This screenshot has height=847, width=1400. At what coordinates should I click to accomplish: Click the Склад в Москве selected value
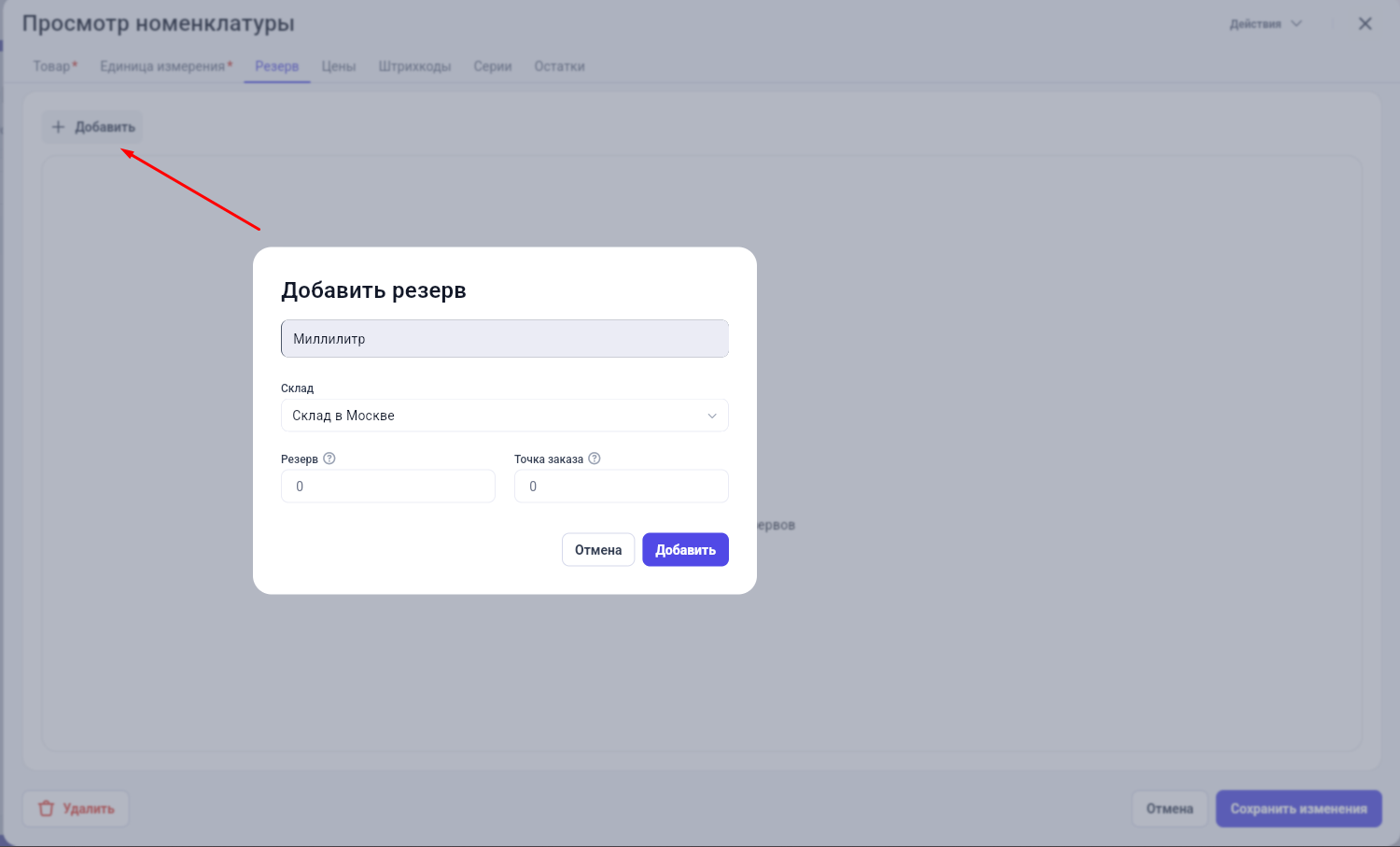[343, 416]
